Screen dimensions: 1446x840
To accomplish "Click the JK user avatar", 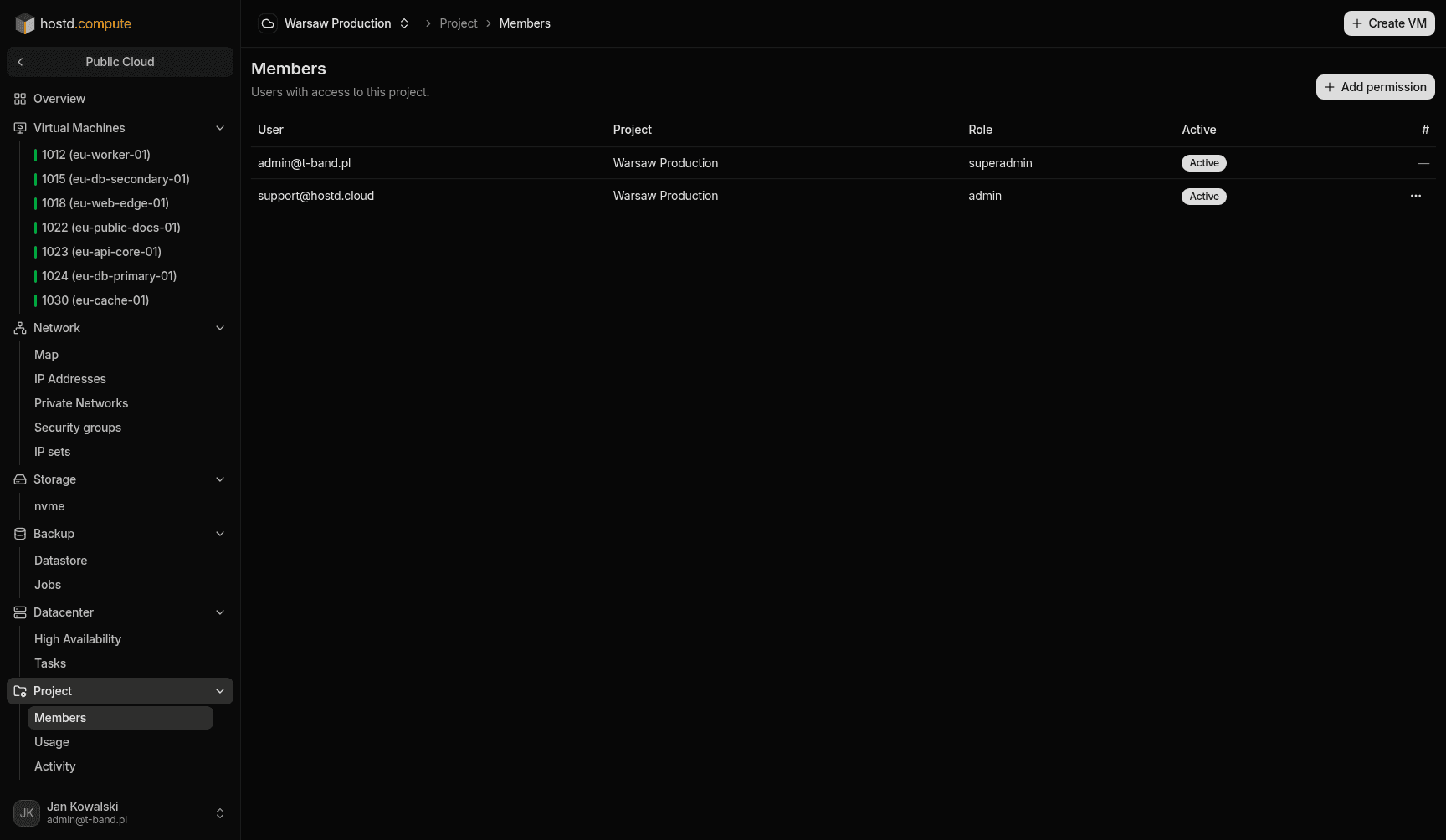I will coord(27,813).
